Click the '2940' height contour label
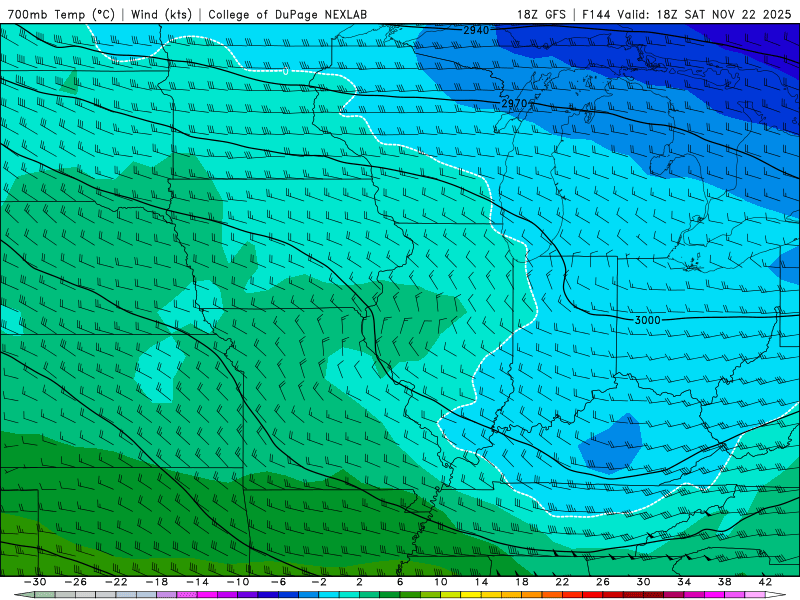The image size is (800, 600). (x=476, y=31)
